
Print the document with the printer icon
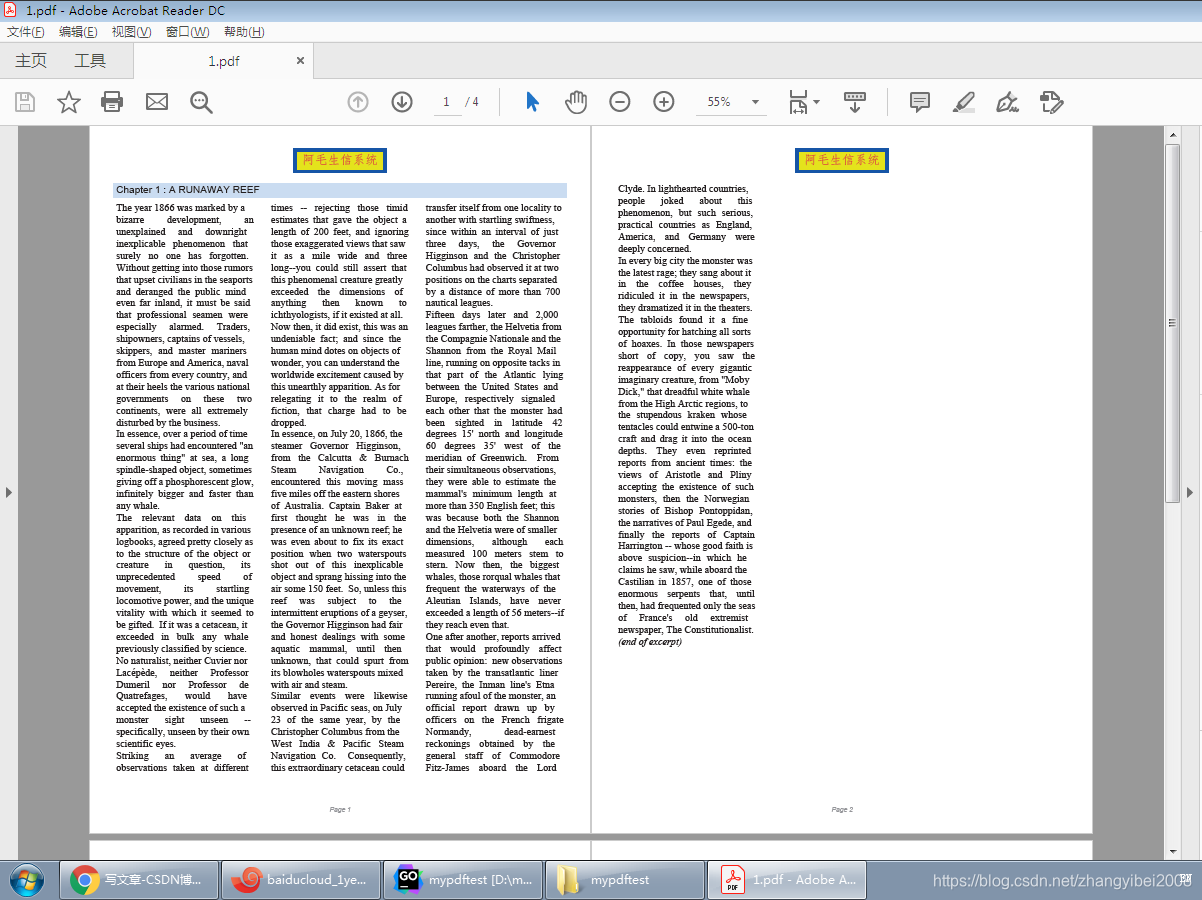click(112, 102)
